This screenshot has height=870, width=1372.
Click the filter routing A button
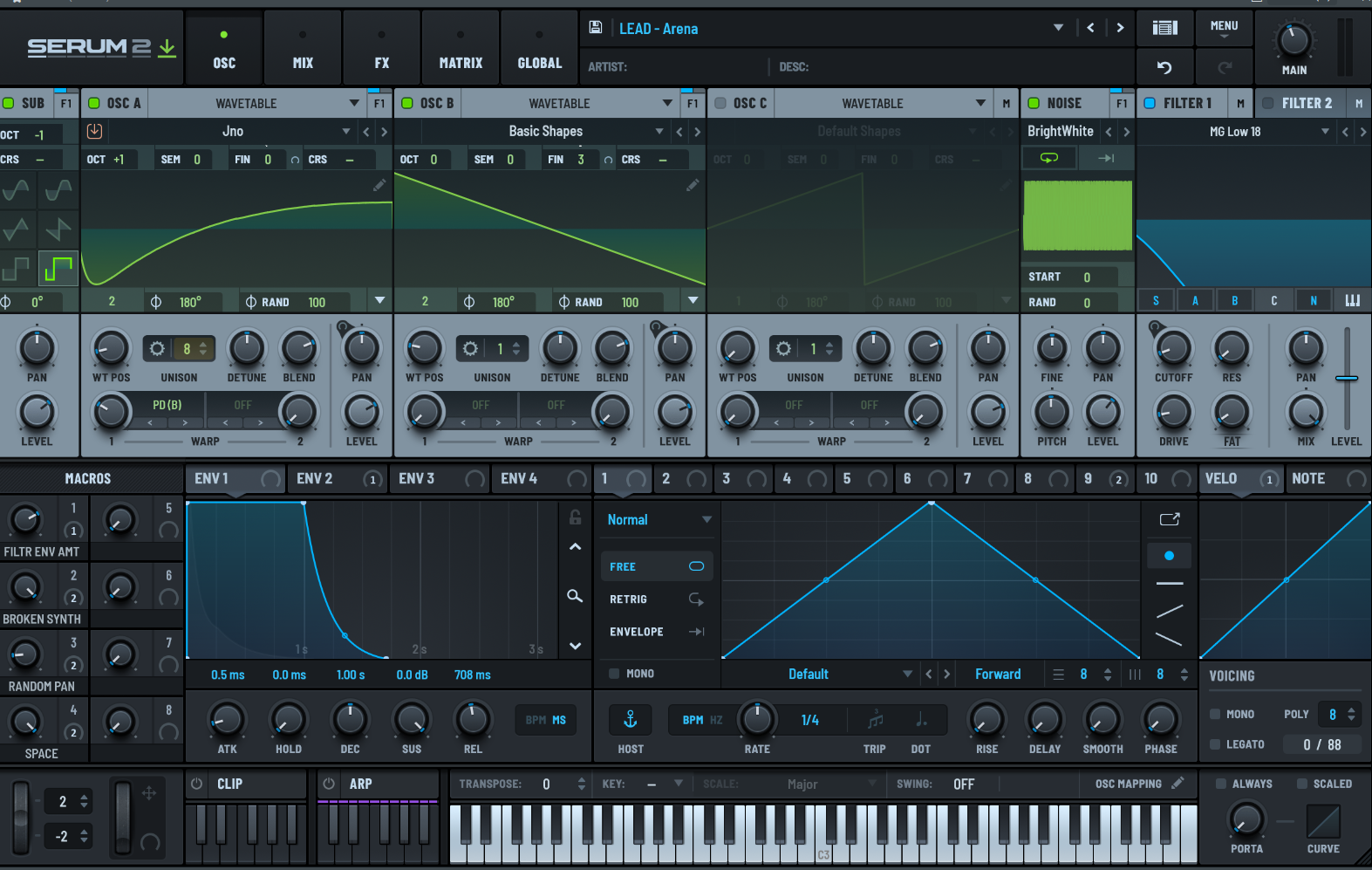point(1195,300)
